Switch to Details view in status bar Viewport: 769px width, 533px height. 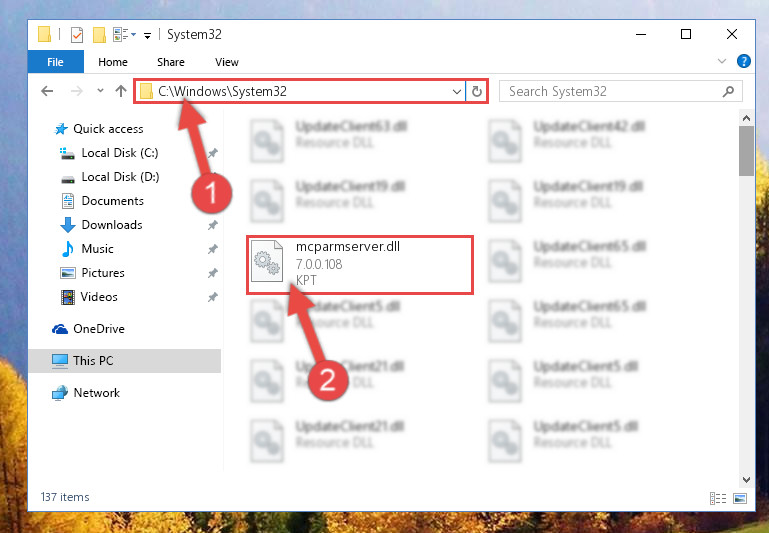[x=718, y=498]
